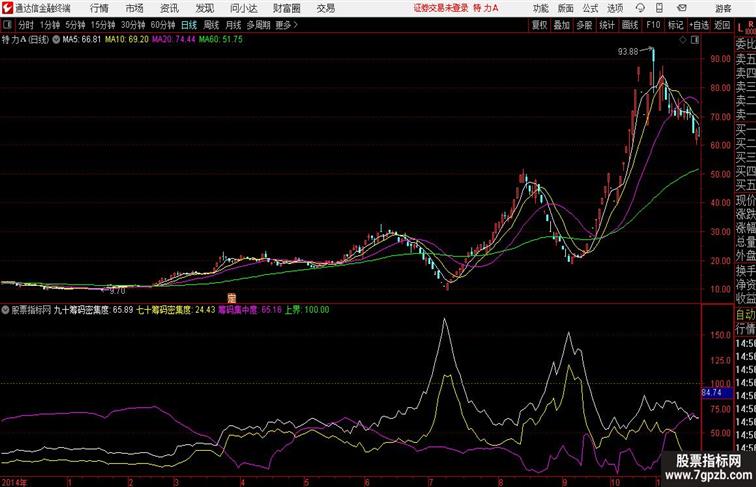This screenshot has width=756, height=487.
Task: Toggle the left panel icon in period bar
Action: [x=7, y=25]
